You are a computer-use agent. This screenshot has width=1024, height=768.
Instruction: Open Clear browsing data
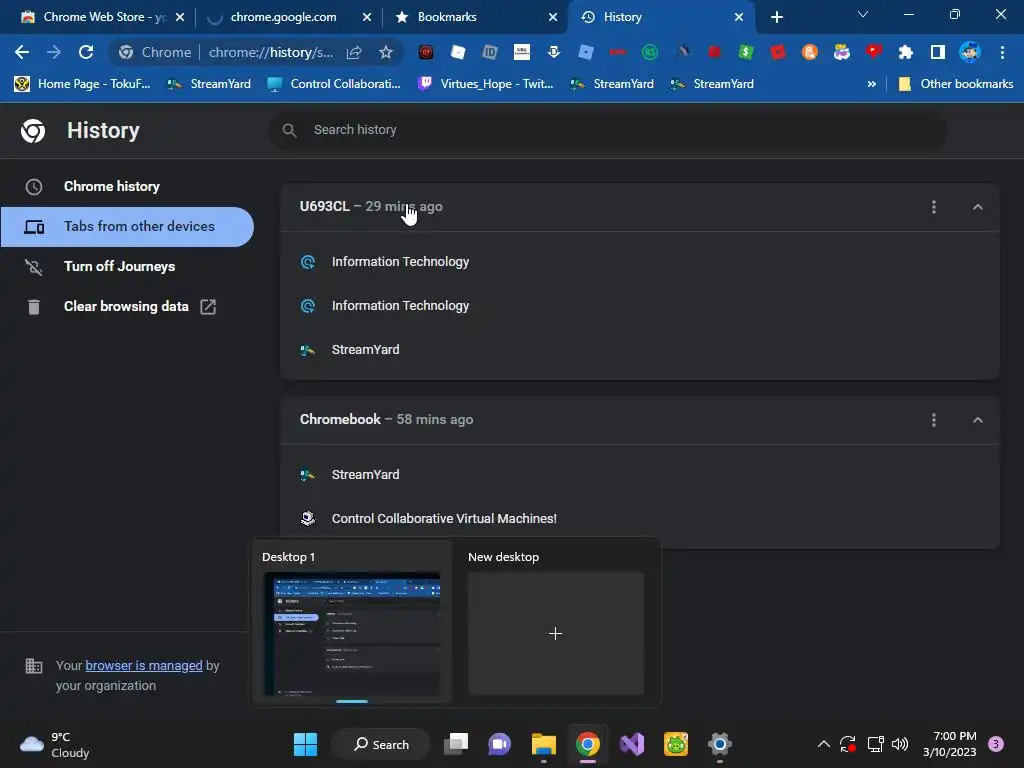tap(127, 306)
